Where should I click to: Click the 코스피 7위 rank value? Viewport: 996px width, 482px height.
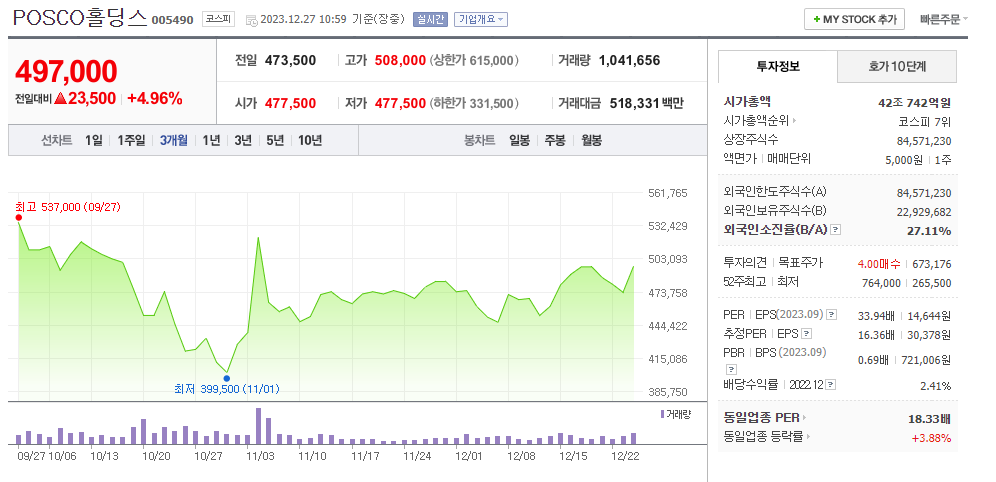[x=924, y=121]
